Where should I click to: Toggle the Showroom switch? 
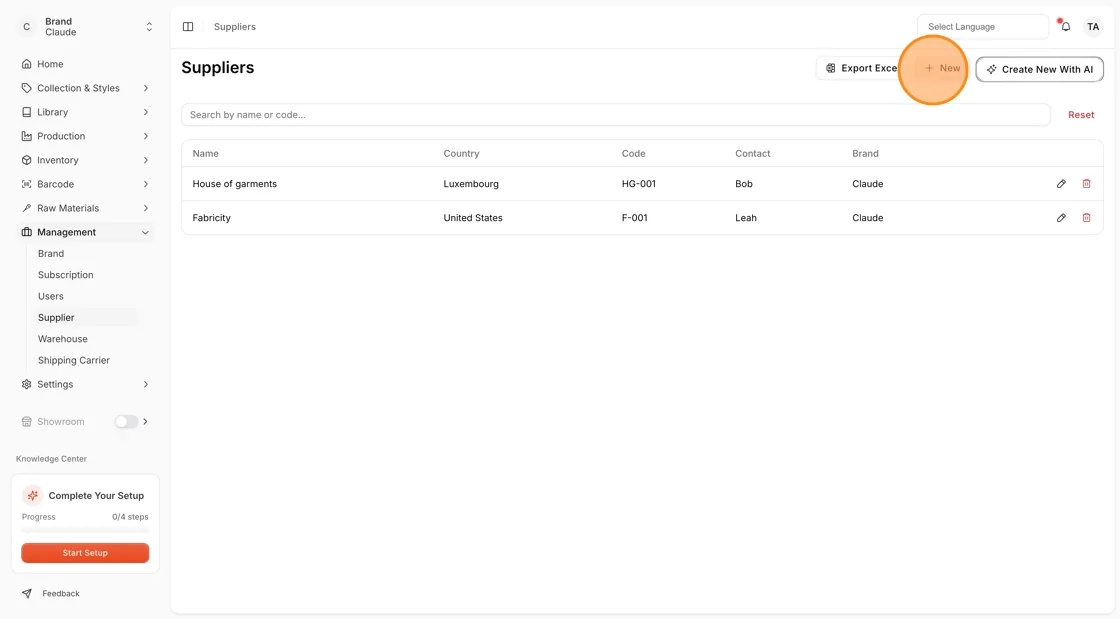click(x=126, y=422)
